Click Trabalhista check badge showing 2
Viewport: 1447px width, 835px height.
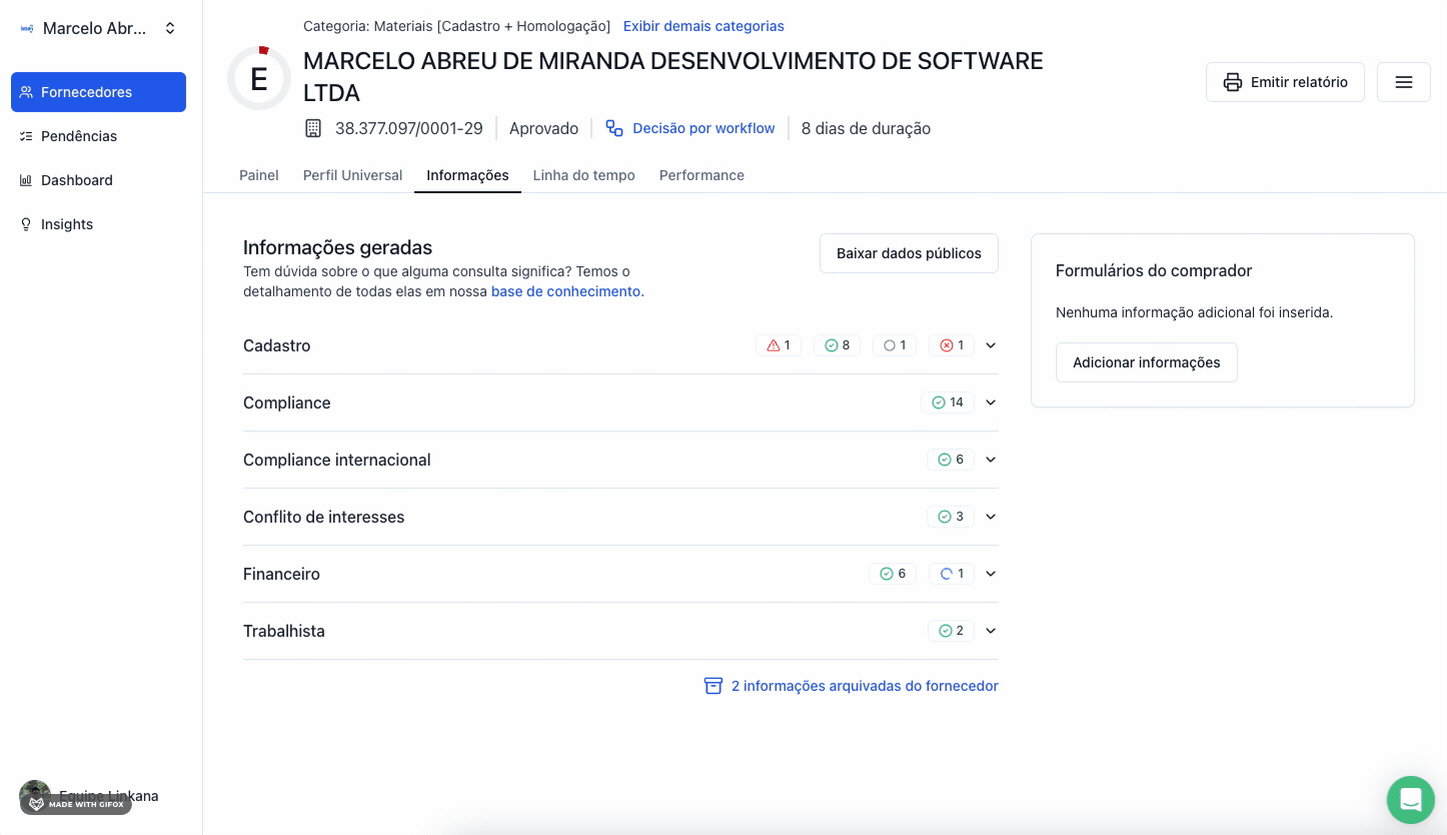(x=951, y=630)
